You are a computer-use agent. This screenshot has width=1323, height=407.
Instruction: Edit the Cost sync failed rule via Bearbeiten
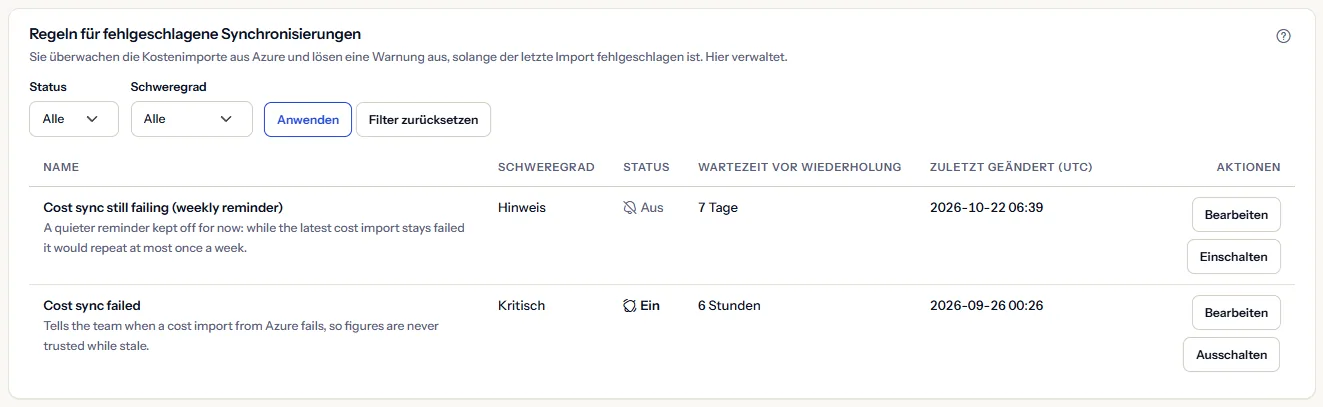(x=1236, y=313)
